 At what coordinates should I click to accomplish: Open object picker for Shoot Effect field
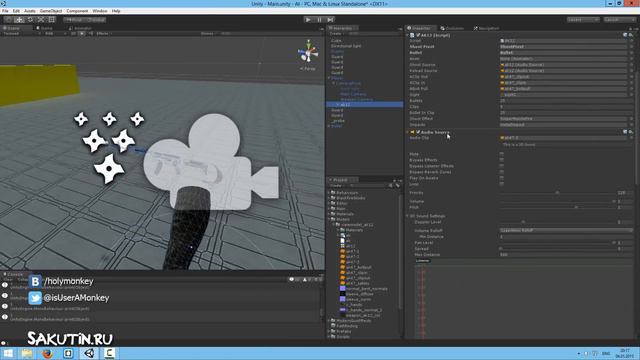(631, 118)
